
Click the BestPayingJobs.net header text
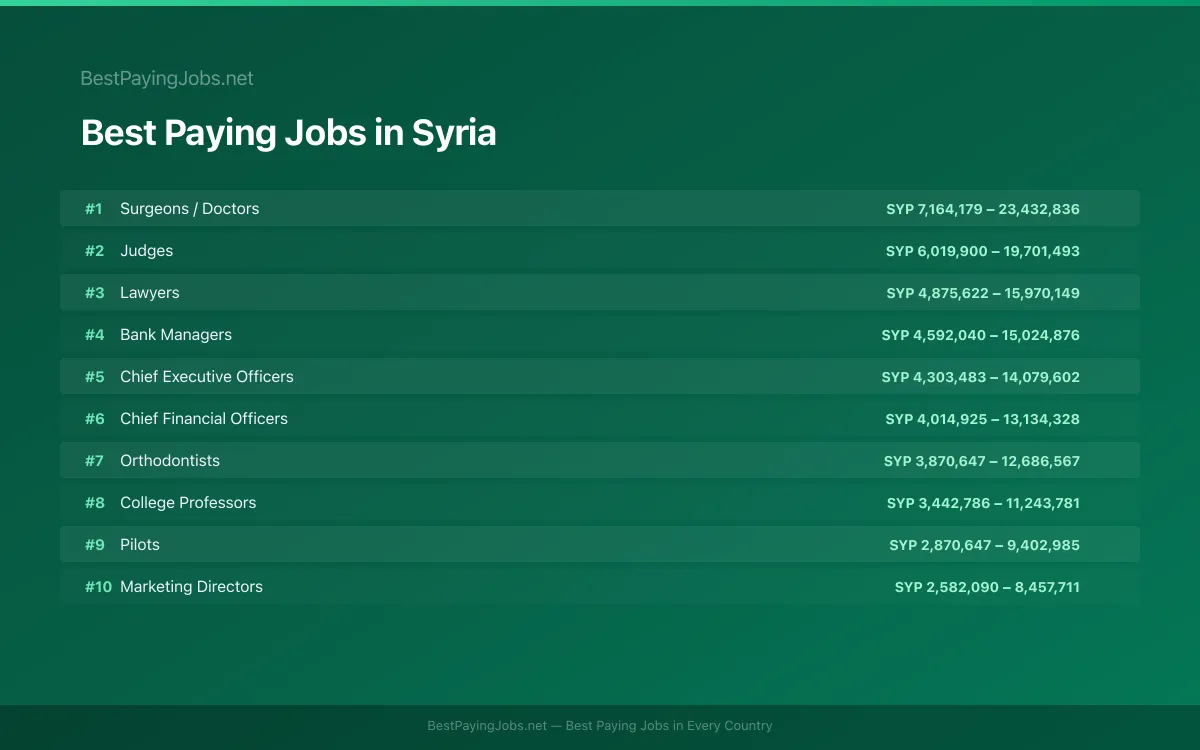point(167,78)
